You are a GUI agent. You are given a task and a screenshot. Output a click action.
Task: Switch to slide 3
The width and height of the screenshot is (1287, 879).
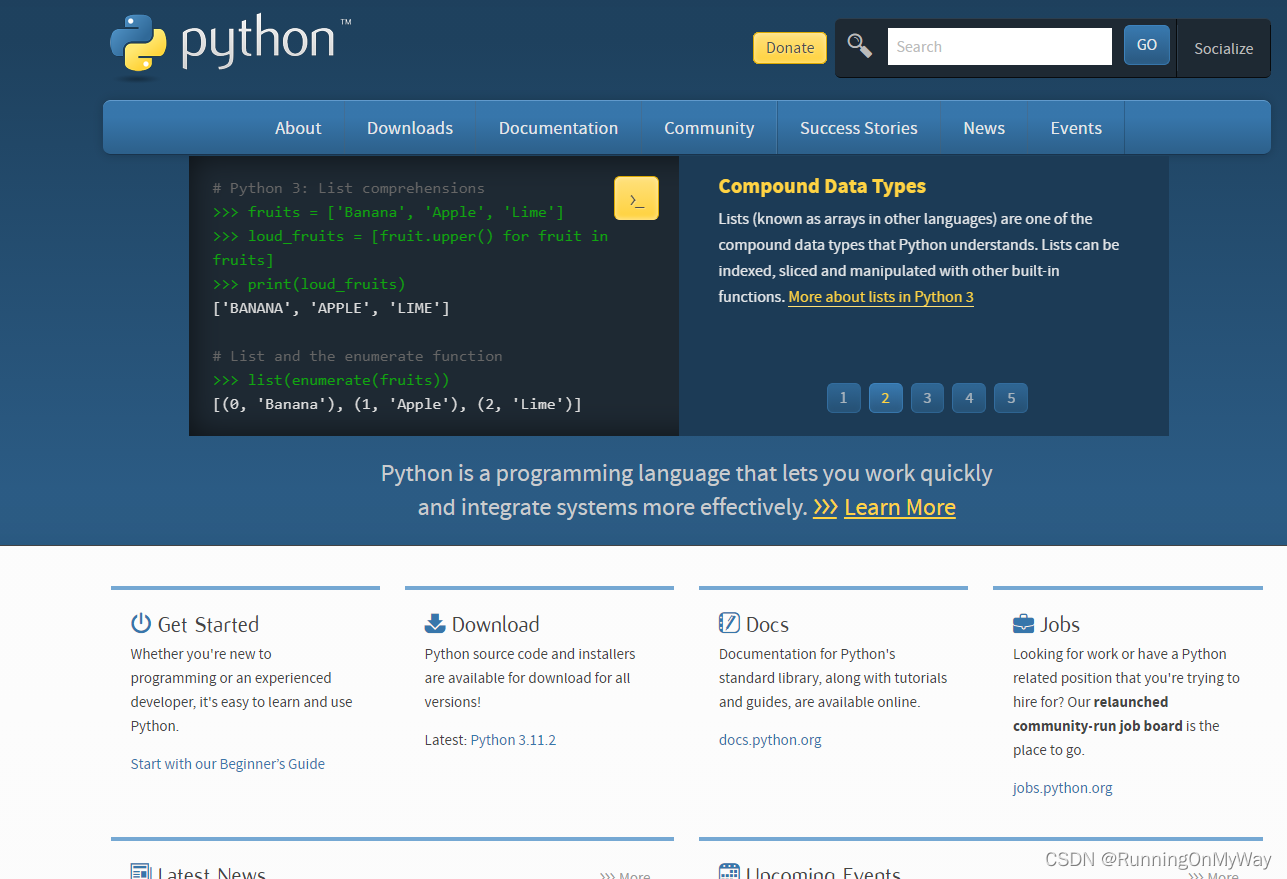click(x=927, y=398)
